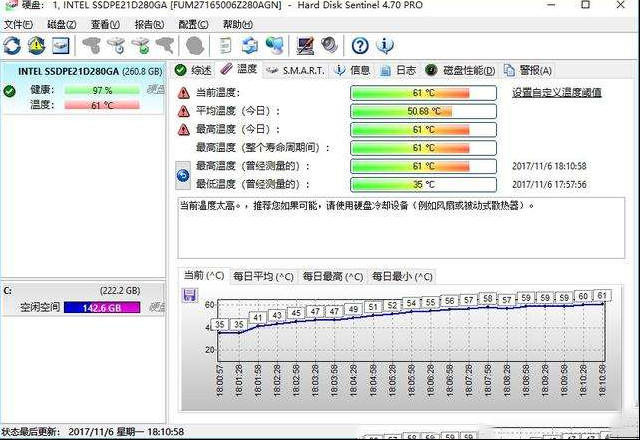Viewport: 640px width, 440px height.
Task: Click the greyed disk icon with green check
Action: 141,45
